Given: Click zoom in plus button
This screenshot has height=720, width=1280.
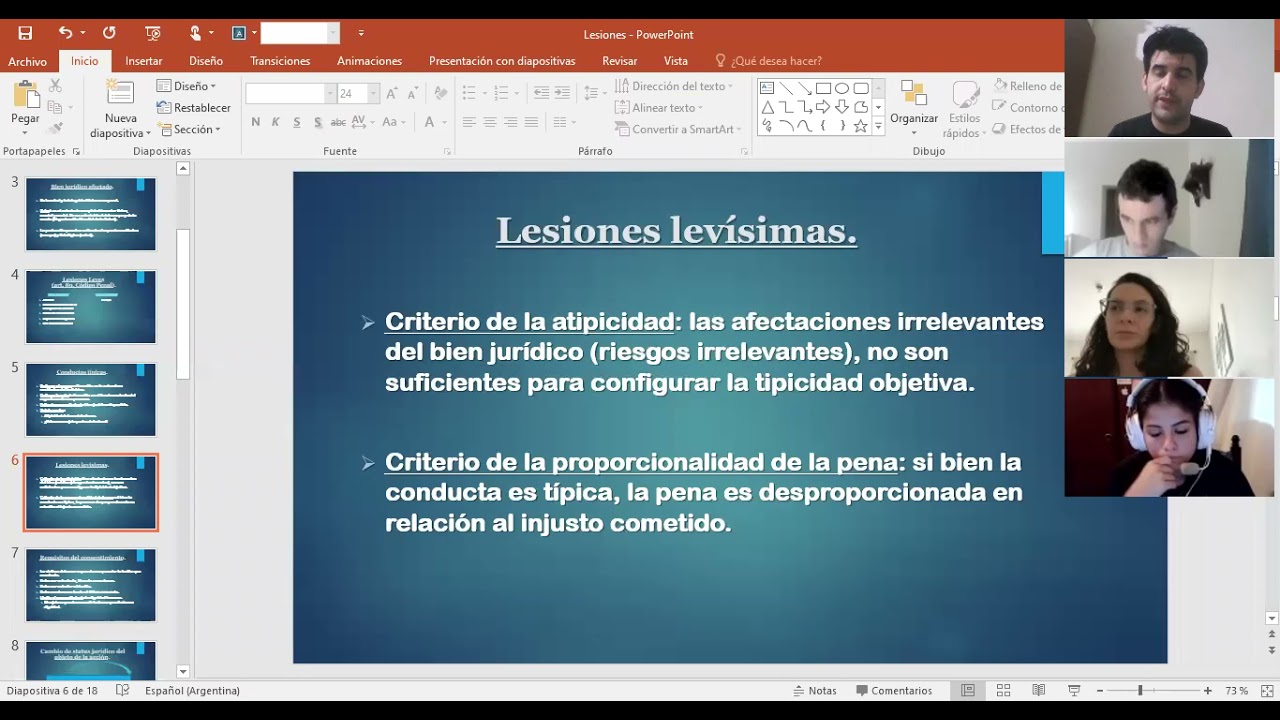Looking at the screenshot, I should click(x=1208, y=690).
